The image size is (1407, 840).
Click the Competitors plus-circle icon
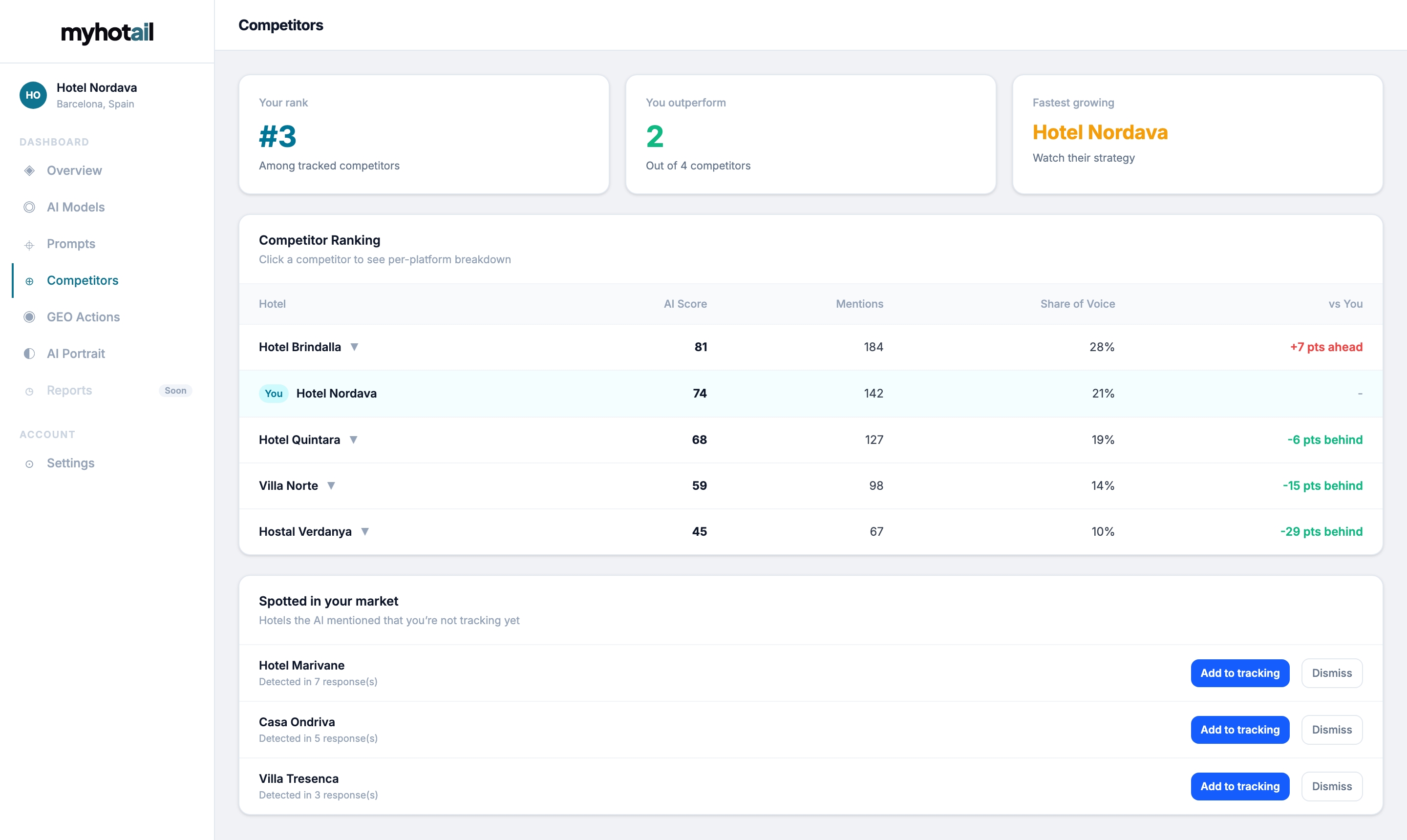point(29,281)
